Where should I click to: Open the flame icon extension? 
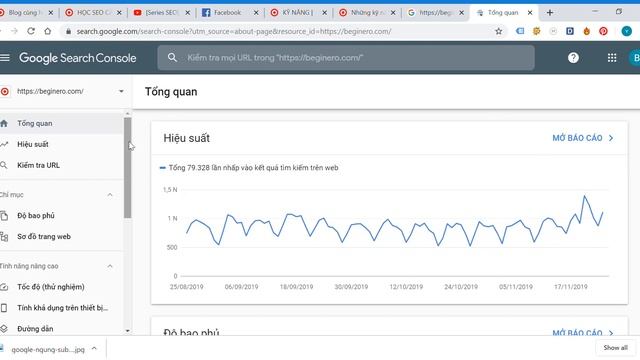(x=587, y=31)
